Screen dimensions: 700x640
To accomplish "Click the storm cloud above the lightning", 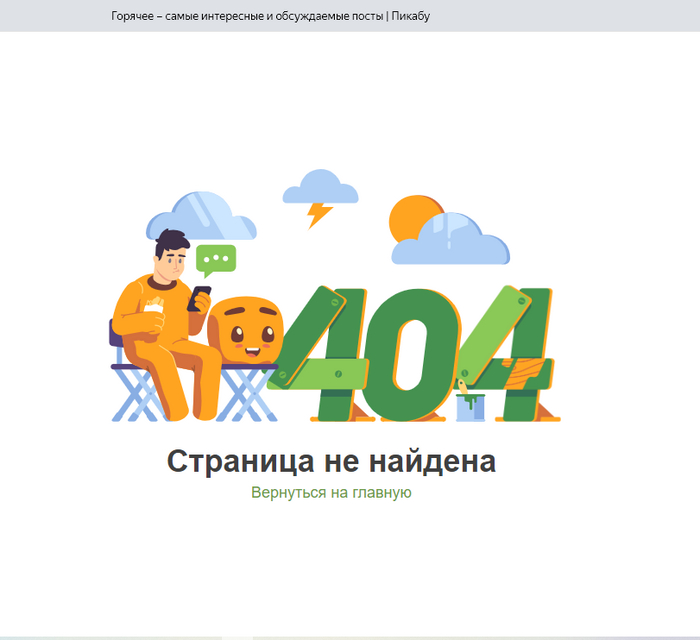I will pos(319,187).
